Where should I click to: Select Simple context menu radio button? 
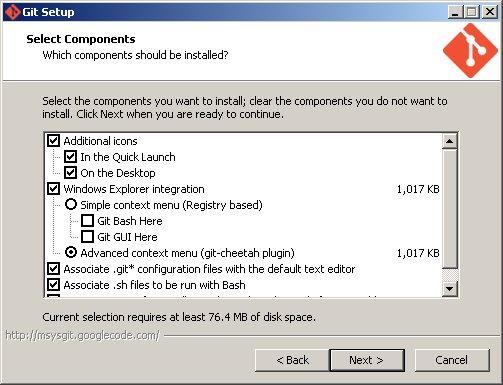pos(71,204)
